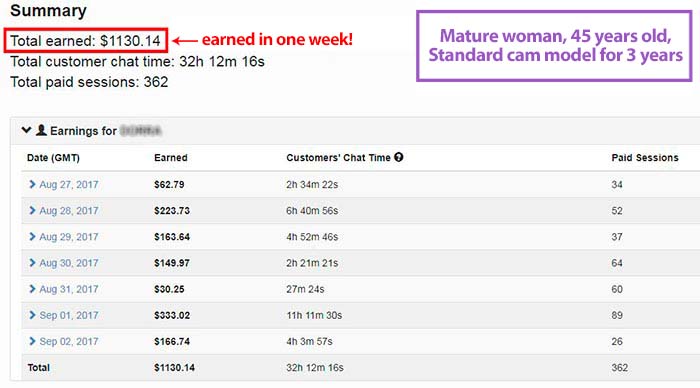Click the Earnings for panel header text
Screen dimensions: 700x388
(83, 131)
